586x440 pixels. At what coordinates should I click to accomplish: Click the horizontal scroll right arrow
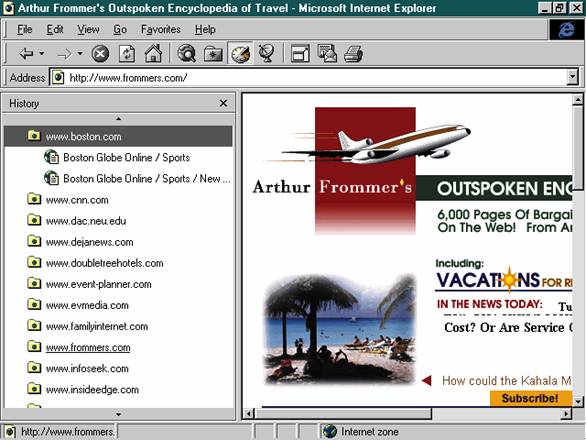coord(567,413)
